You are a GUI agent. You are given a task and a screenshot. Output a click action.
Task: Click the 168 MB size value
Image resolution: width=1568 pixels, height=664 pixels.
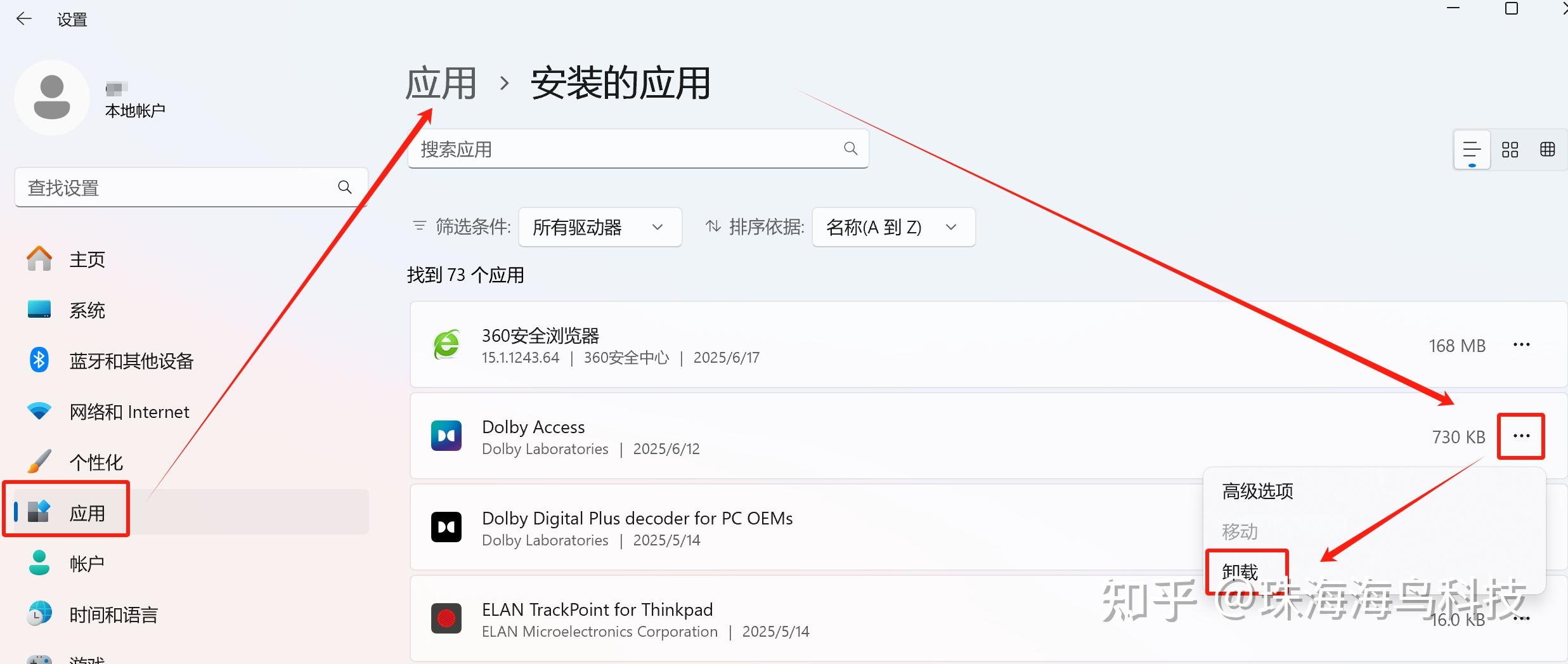point(1457,346)
